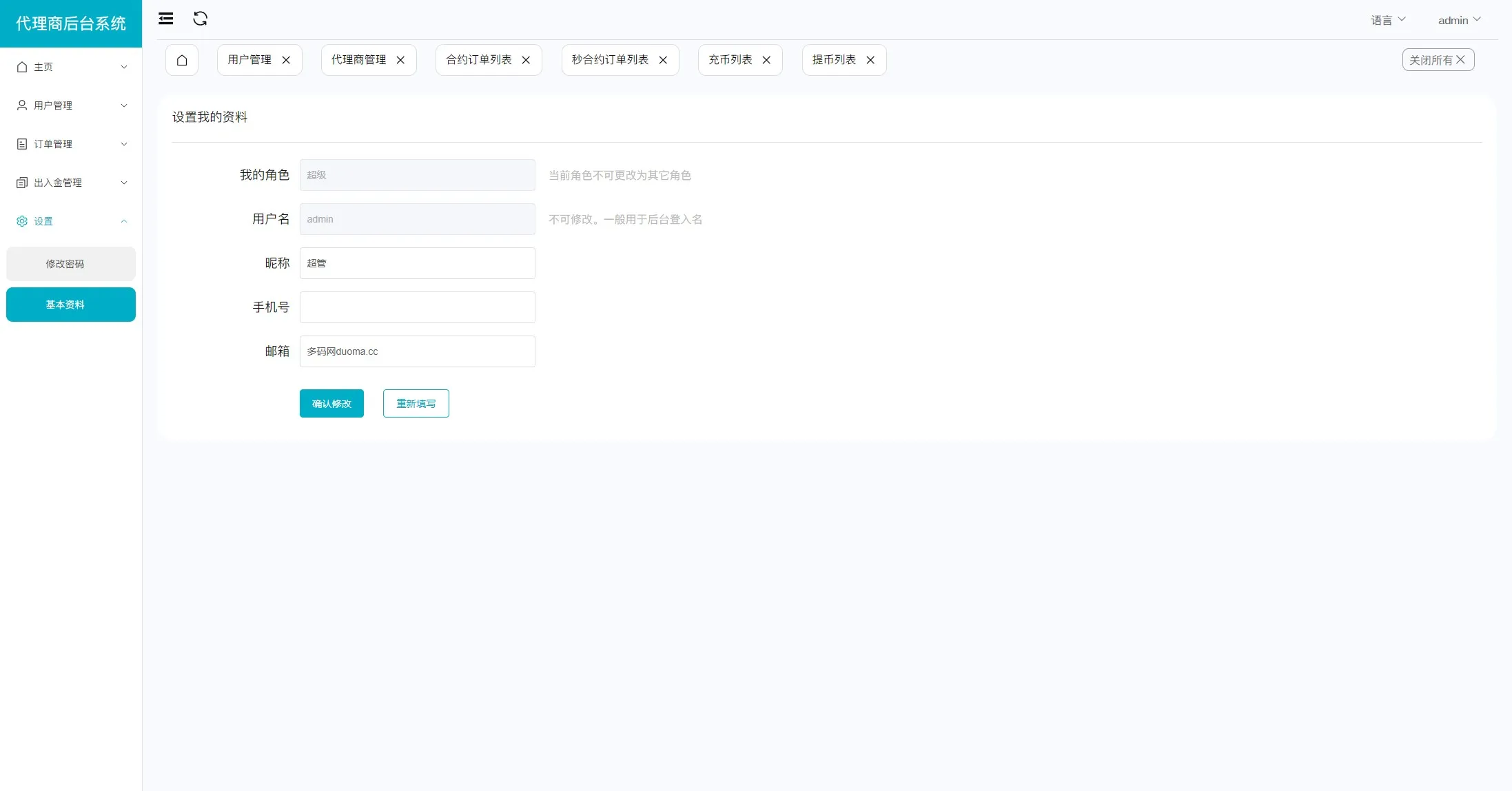Viewport: 1512px width, 791px height.
Task: Close the 提币列表 tab with its X
Action: click(870, 60)
